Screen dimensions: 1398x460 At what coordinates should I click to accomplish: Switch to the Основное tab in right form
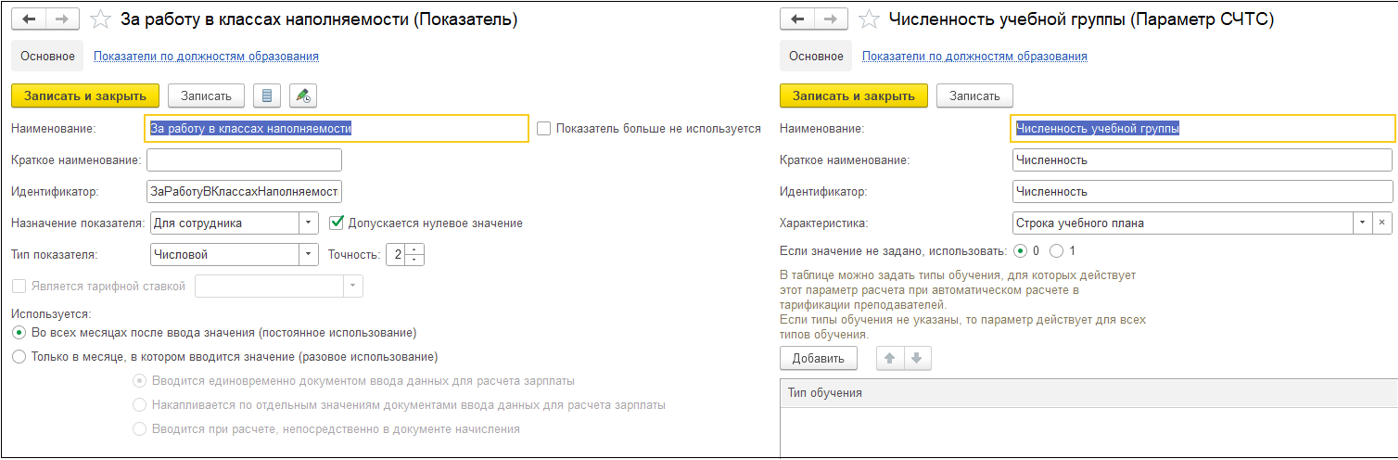point(815,57)
